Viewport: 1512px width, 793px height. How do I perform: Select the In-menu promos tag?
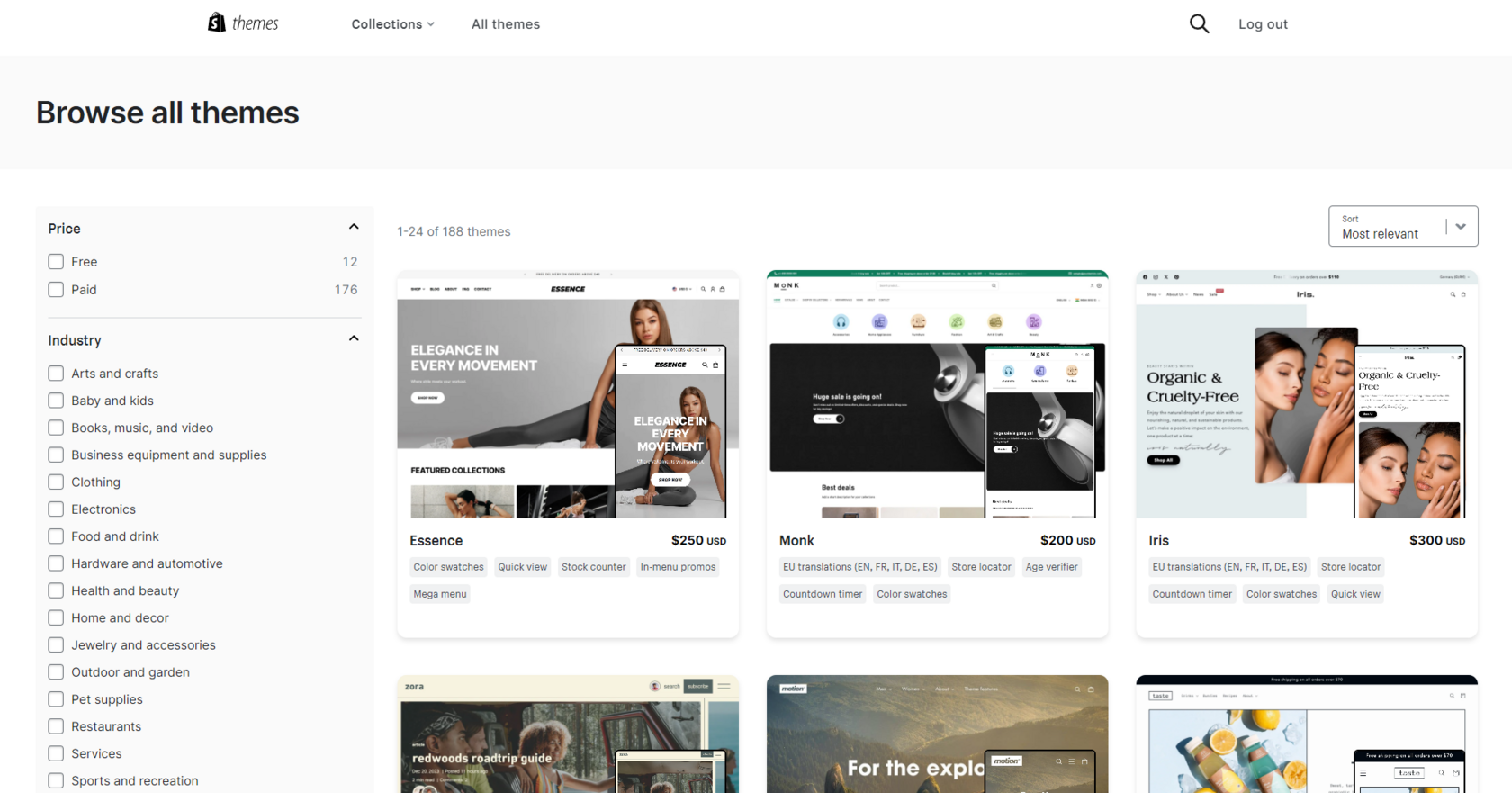[678, 567]
